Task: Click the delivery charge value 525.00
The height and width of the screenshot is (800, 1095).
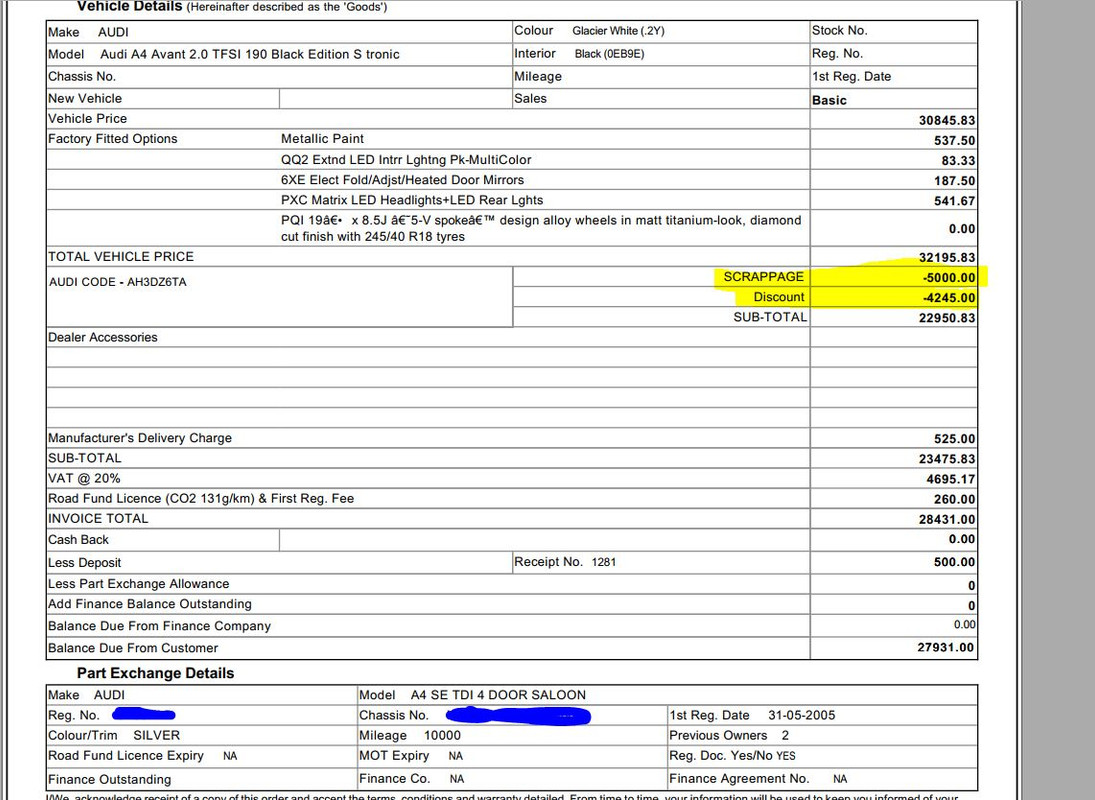Action: click(954, 439)
